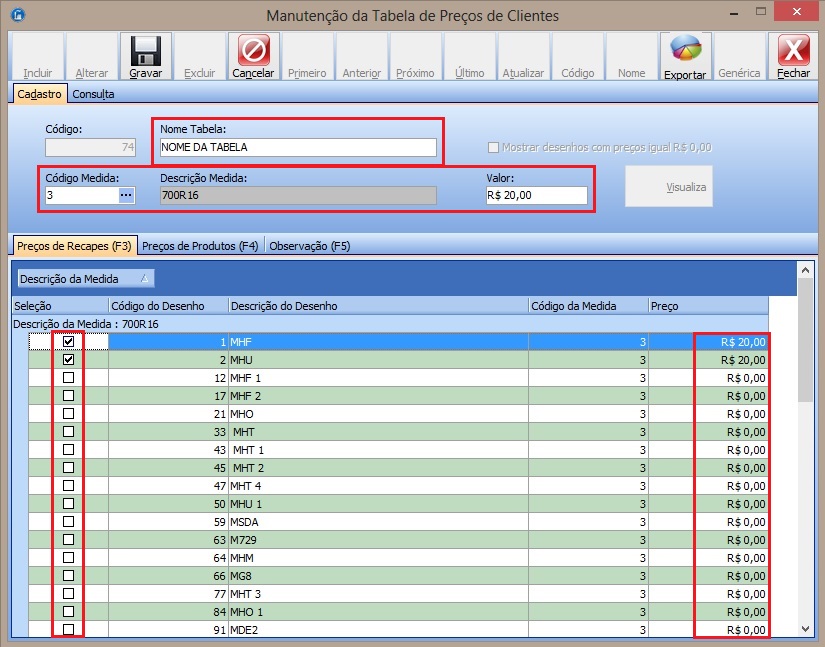
Task: Click the Genérica toolbar button
Action: pos(739,58)
